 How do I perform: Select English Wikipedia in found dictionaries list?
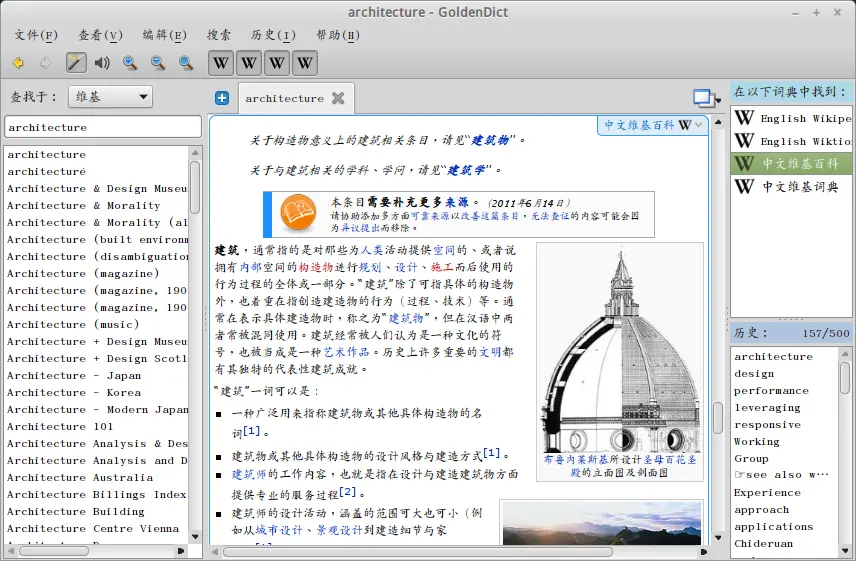(792, 118)
